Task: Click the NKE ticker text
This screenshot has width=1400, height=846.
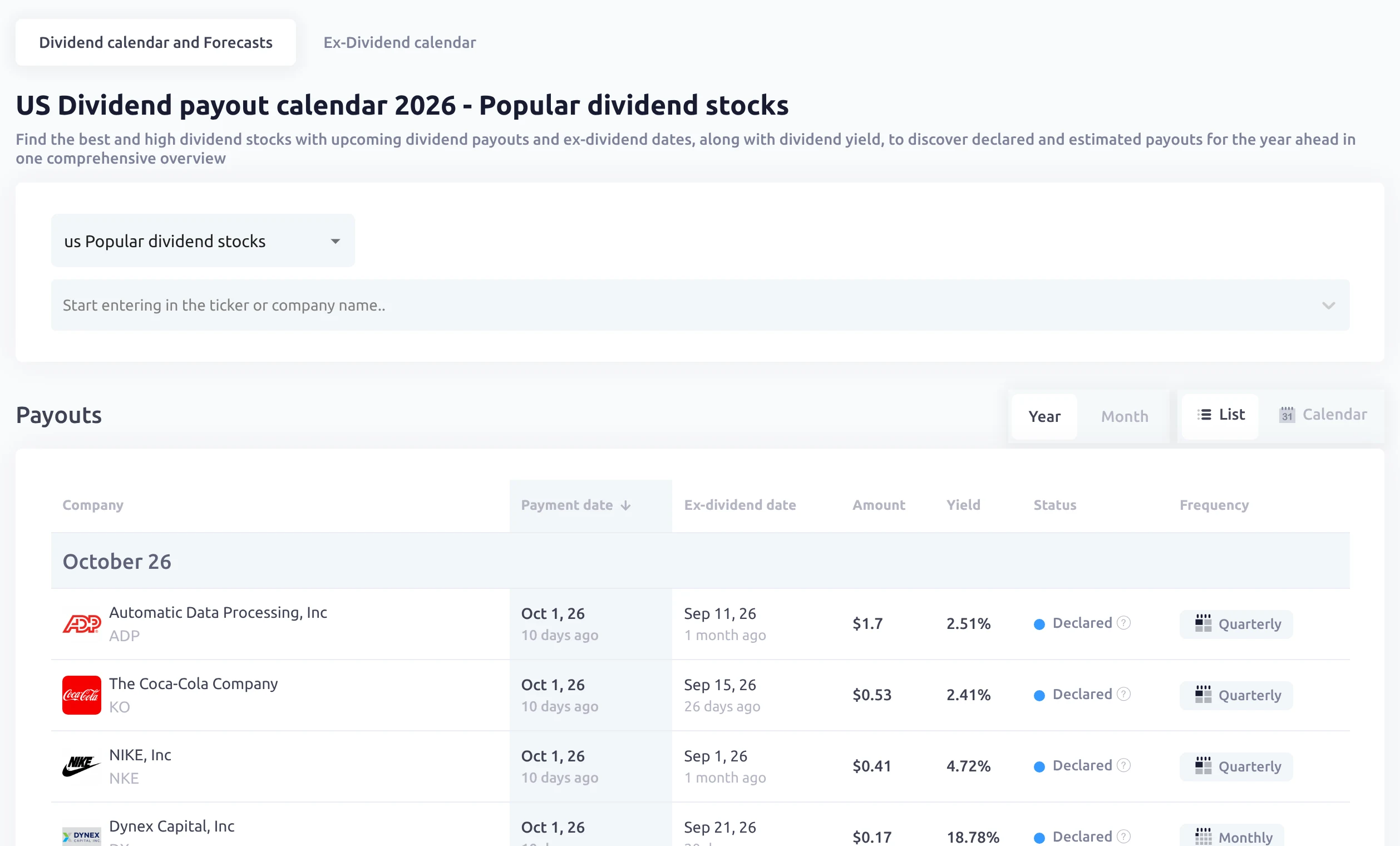Action: coord(124,779)
